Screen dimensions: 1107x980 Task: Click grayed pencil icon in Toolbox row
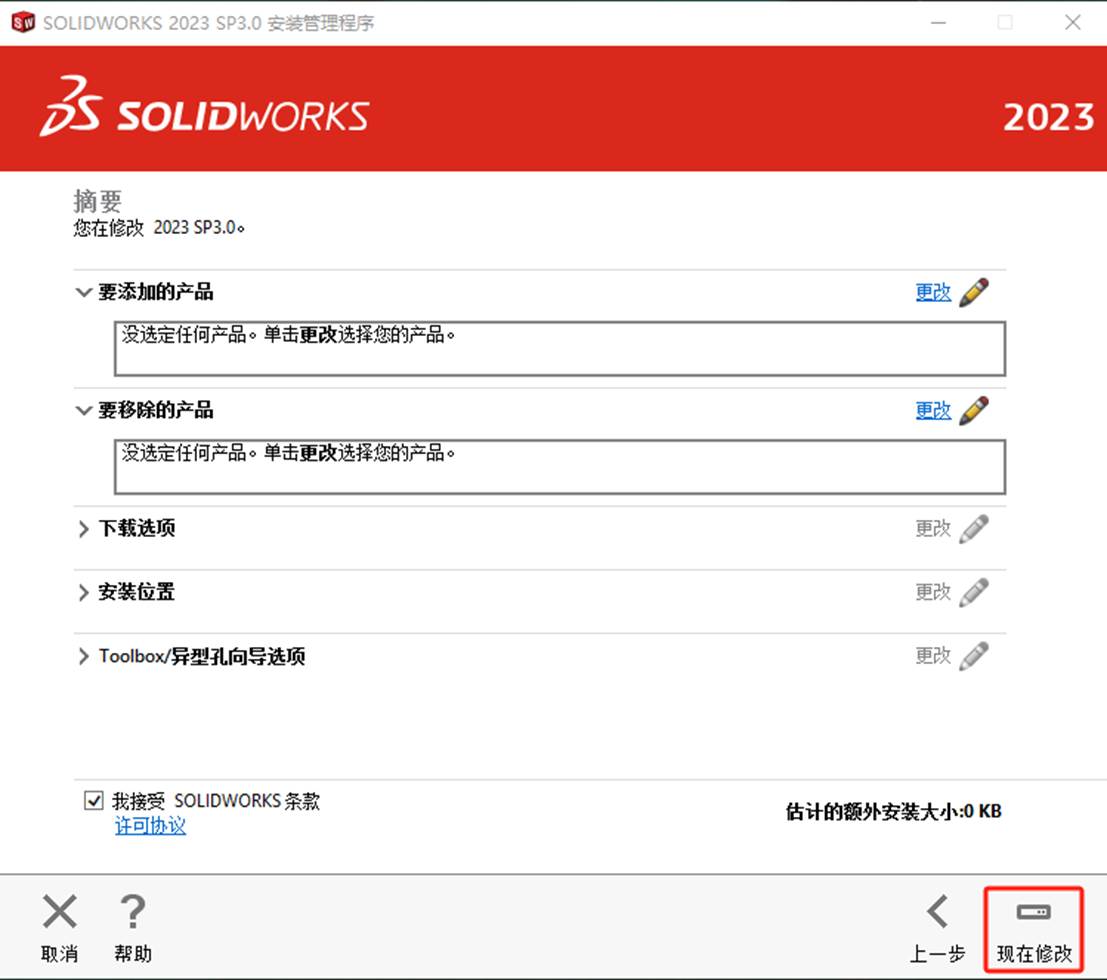point(974,656)
